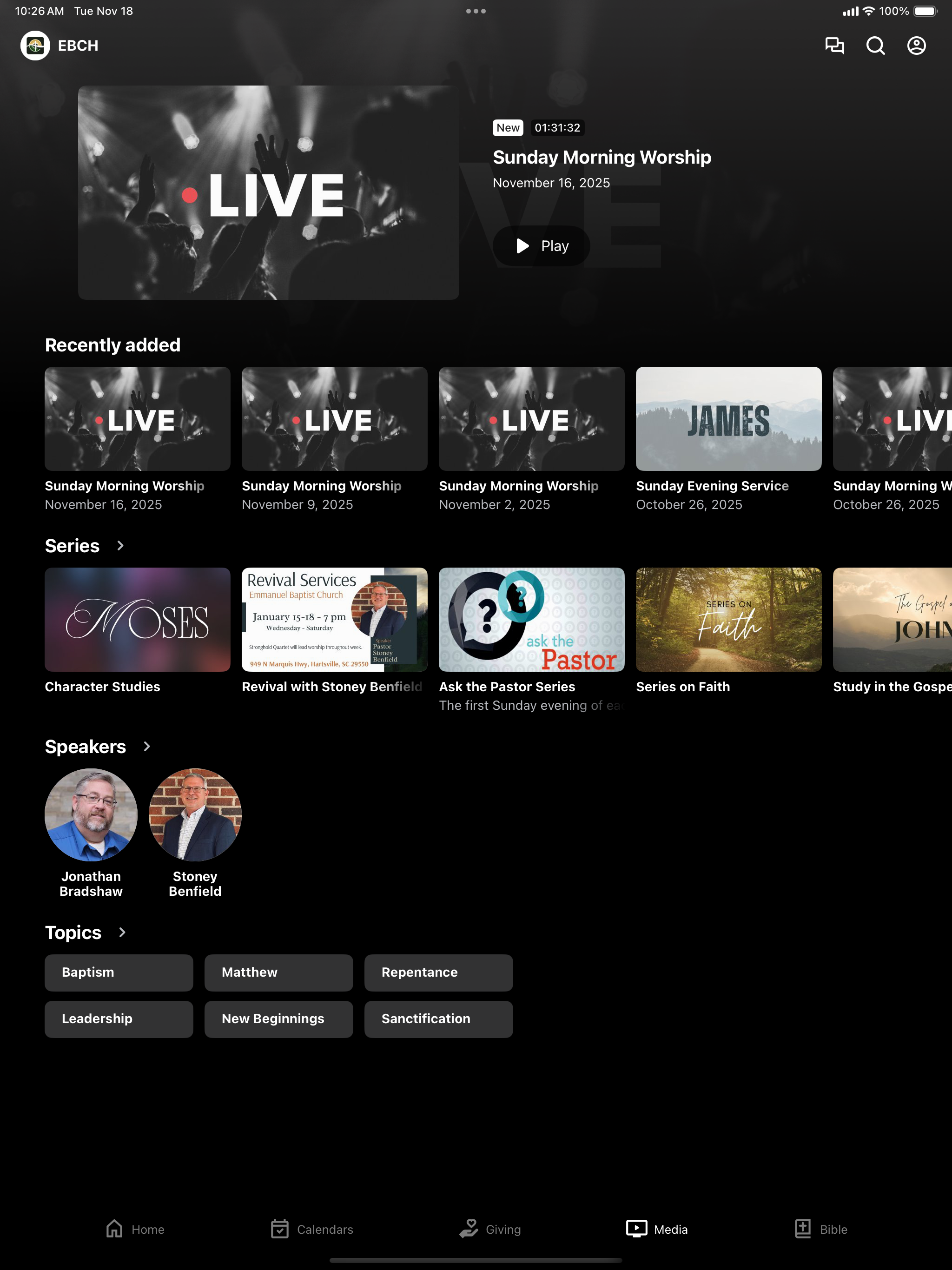Expand the Speakers section chevron

coord(146,747)
